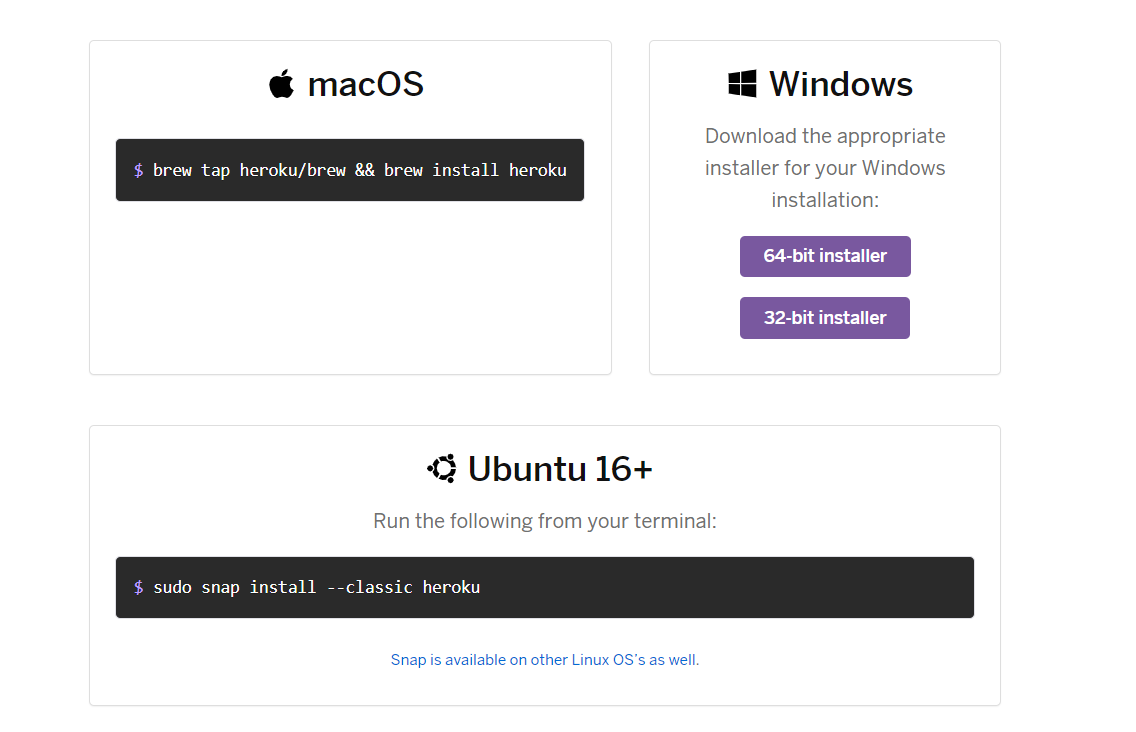Click the 'Download the appropriate installer' description
Image resolution: width=1136 pixels, height=732 pixels.
825,168
